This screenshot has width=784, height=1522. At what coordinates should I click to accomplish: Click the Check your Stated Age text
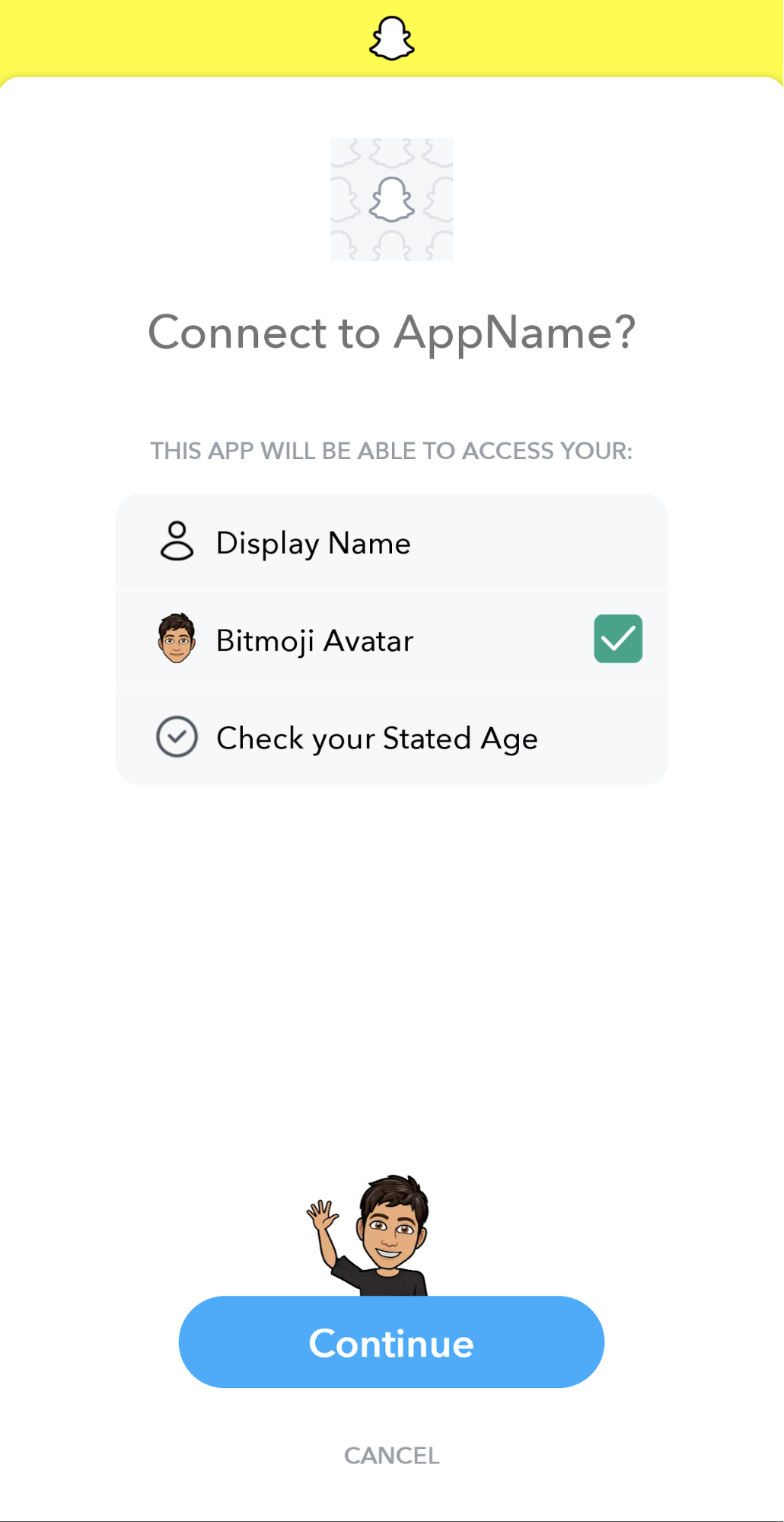377,738
